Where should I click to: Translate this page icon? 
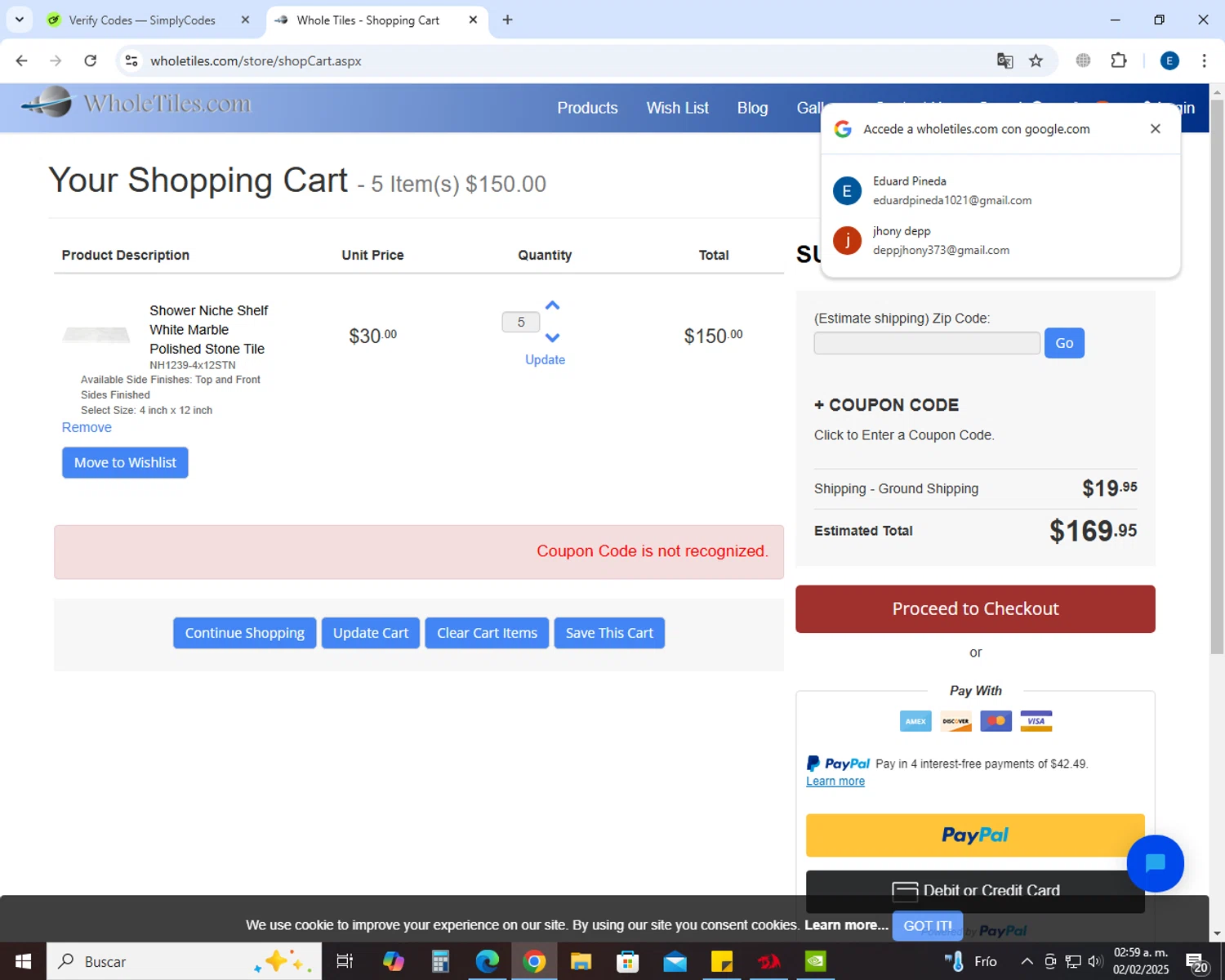[1004, 60]
